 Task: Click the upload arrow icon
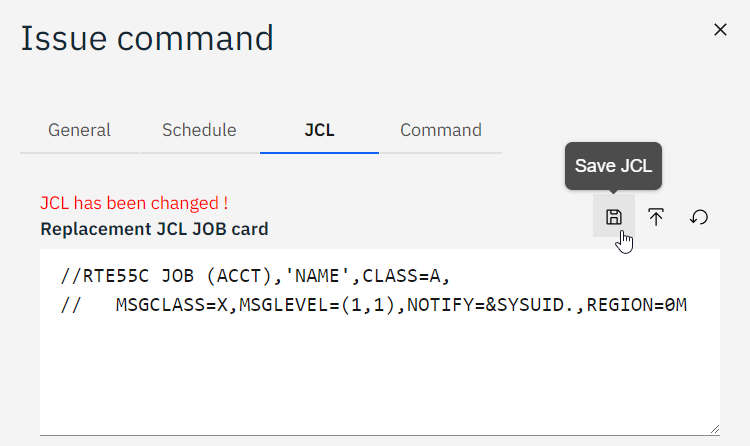point(656,217)
